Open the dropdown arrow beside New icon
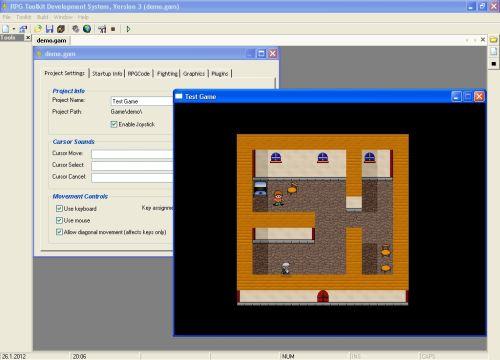 14,29
